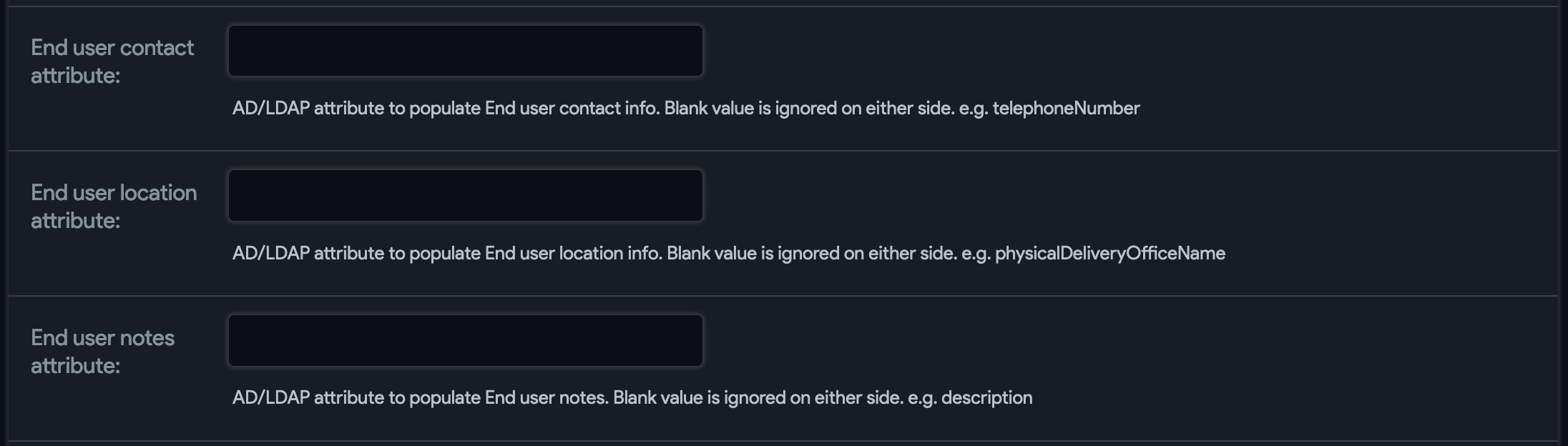Viewport: 1568px width, 446px height.
Task: Click the "telephoneNumber" example text
Action: (x=1066, y=109)
